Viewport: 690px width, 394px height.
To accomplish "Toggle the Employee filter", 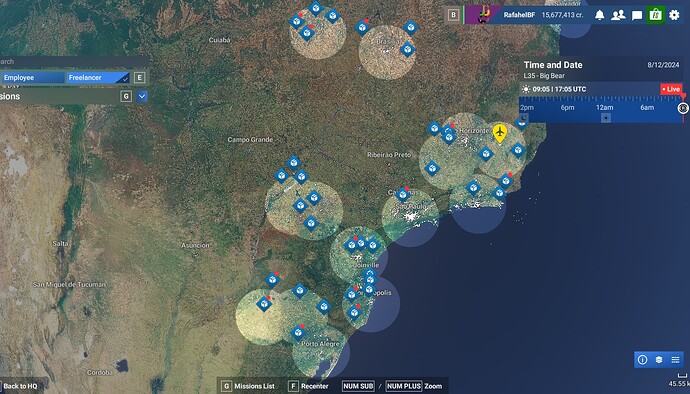I will point(32,77).
